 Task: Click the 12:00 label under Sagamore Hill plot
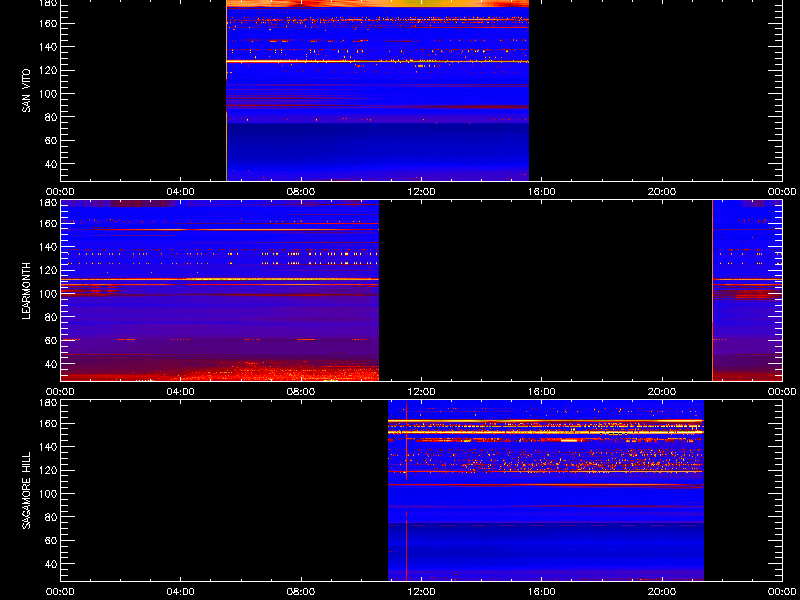[x=421, y=592]
